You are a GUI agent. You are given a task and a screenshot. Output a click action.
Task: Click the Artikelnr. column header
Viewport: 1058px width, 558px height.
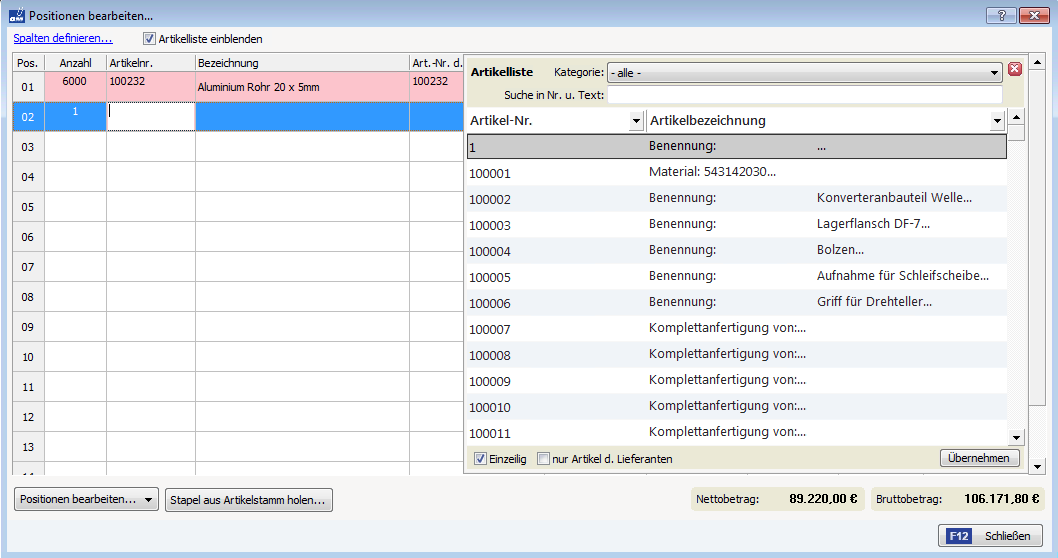tap(151, 63)
